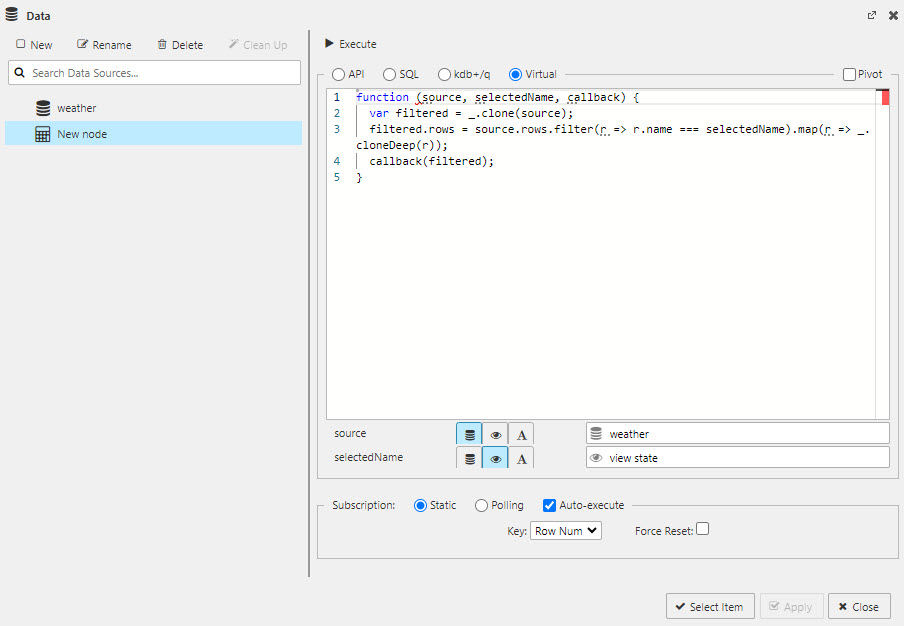Click the Delete trash icon
This screenshot has width=904, height=626.
click(x=163, y=44)
